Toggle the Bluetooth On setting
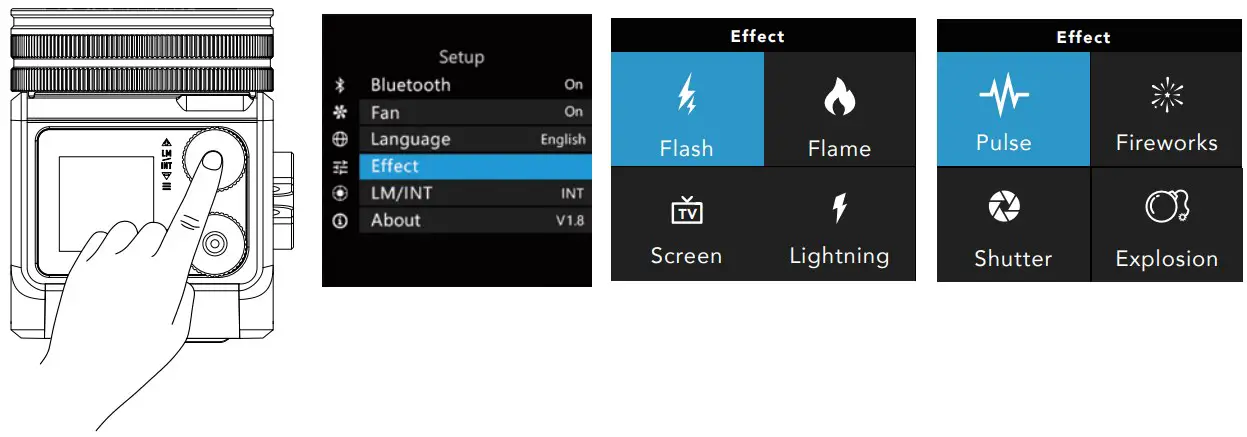 click(x=573, y=86)
